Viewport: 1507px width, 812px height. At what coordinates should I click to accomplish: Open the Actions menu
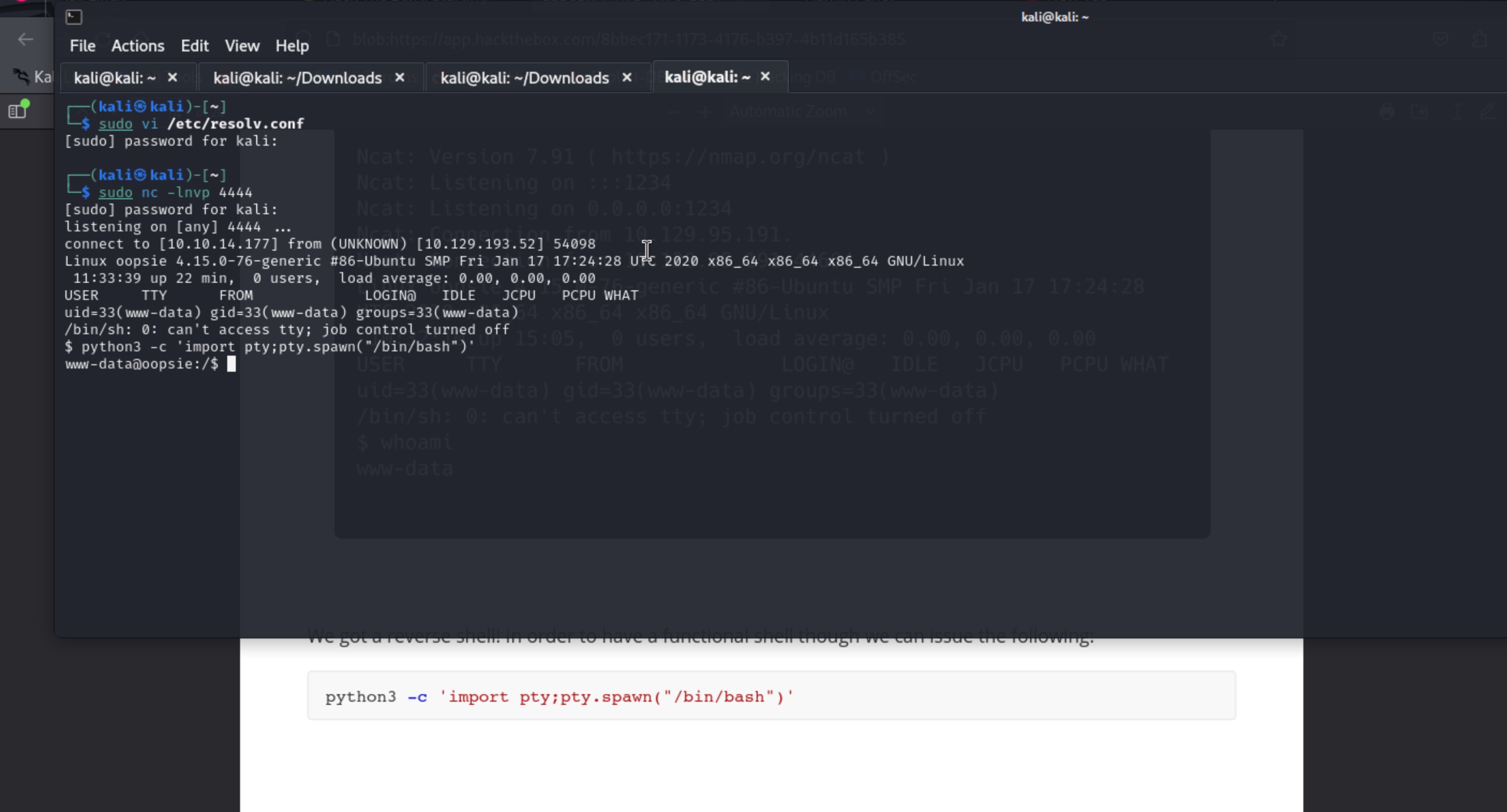pyautogui.click(x=138, y=46)
